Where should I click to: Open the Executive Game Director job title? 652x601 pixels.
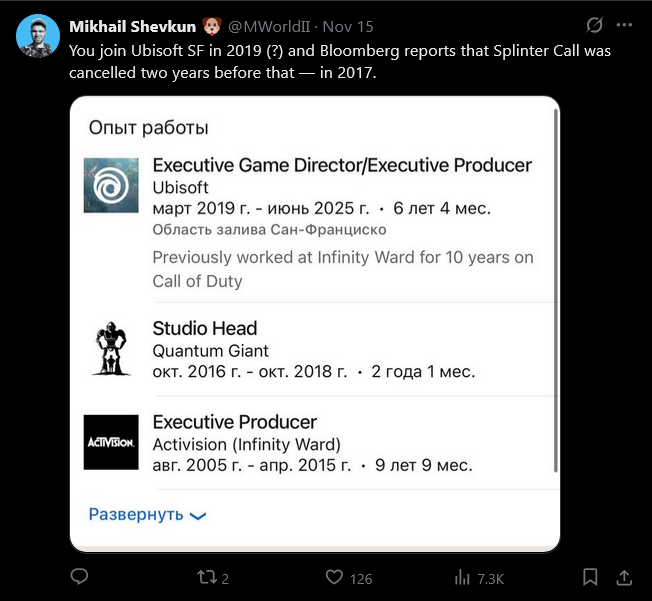coord(342,165)
